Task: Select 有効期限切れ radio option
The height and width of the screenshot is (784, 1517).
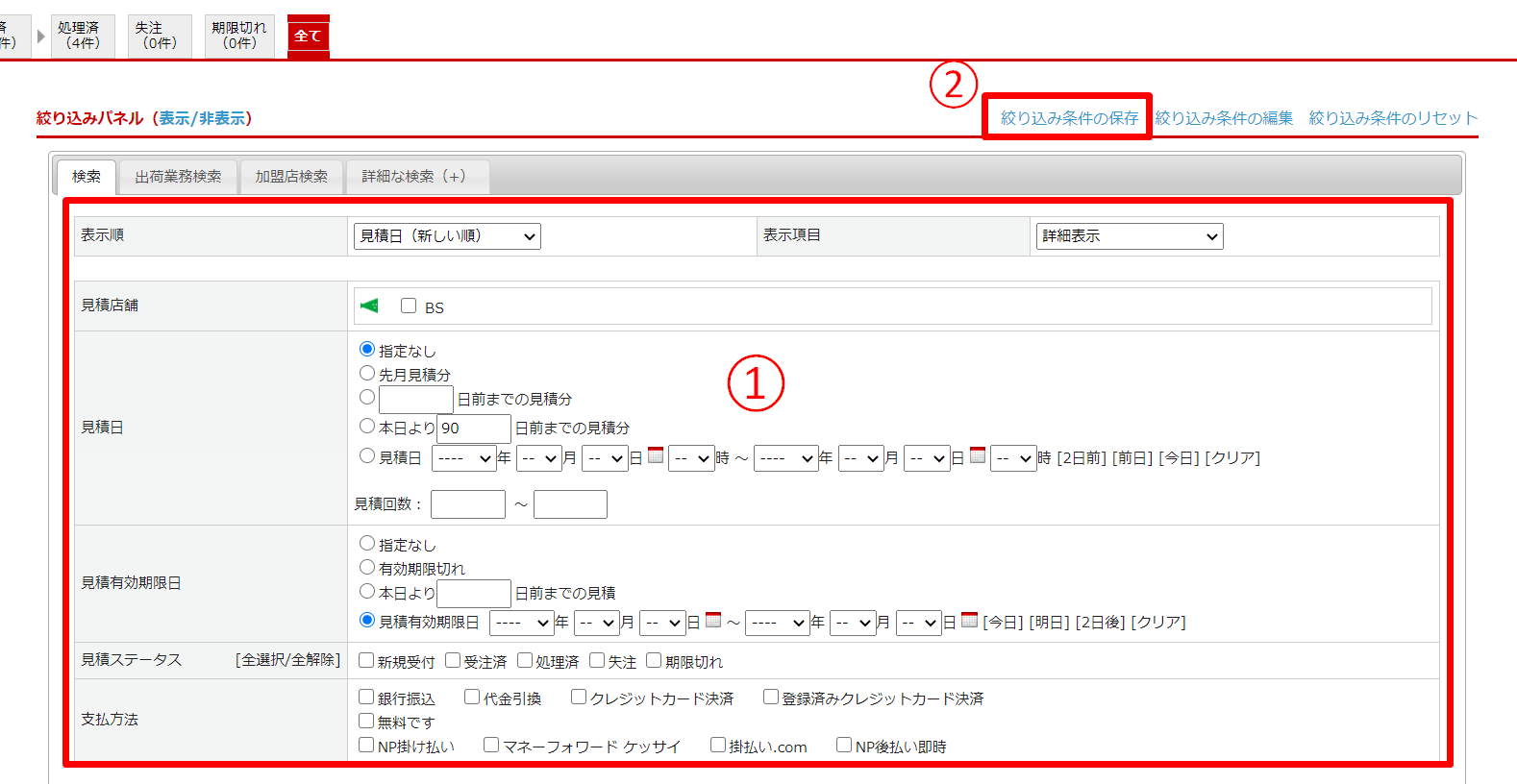Action: (x=367, y=567)
